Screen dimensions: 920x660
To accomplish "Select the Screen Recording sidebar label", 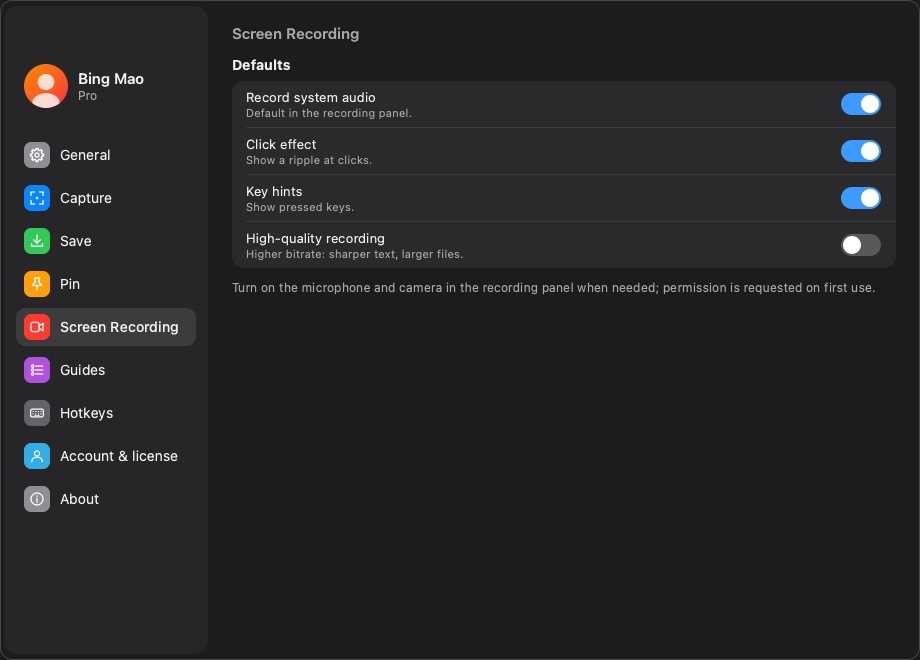I will 119,327.
